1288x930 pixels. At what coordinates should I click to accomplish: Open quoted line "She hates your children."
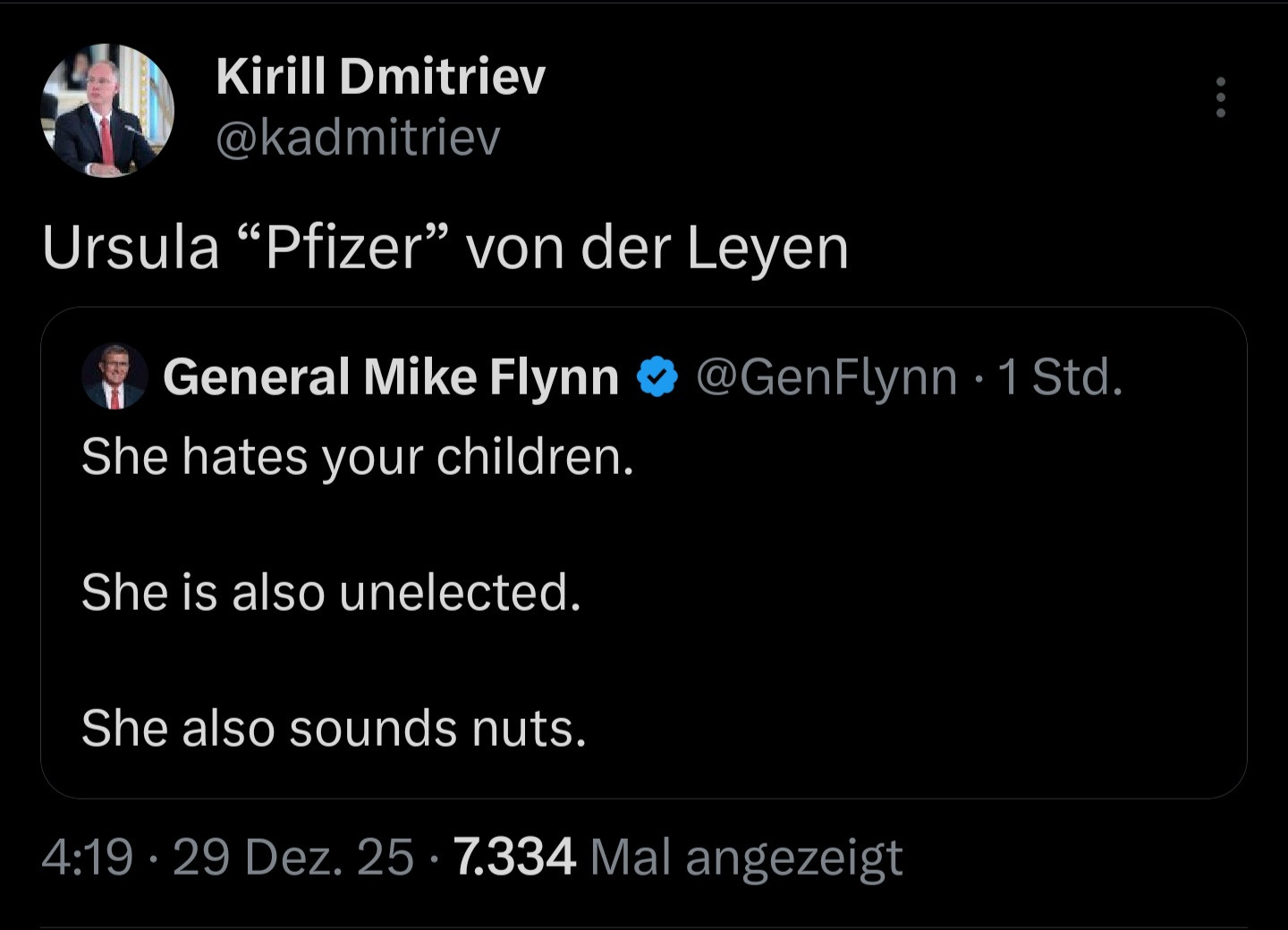(357, 457)
